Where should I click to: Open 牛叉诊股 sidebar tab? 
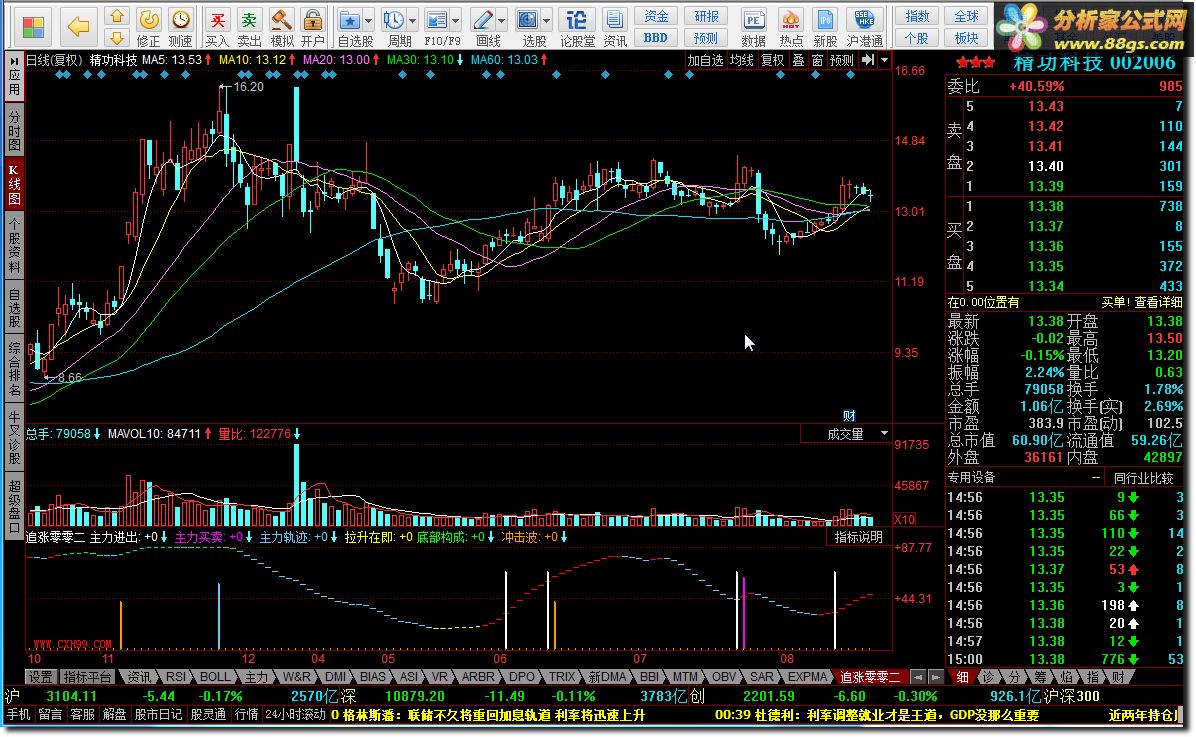(14, 438)
